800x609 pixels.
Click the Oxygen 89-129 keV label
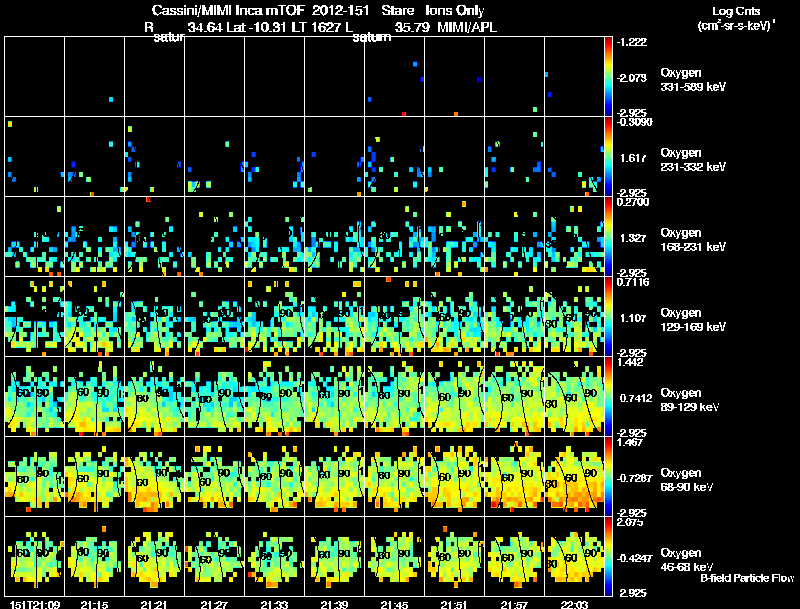point(690,400)
